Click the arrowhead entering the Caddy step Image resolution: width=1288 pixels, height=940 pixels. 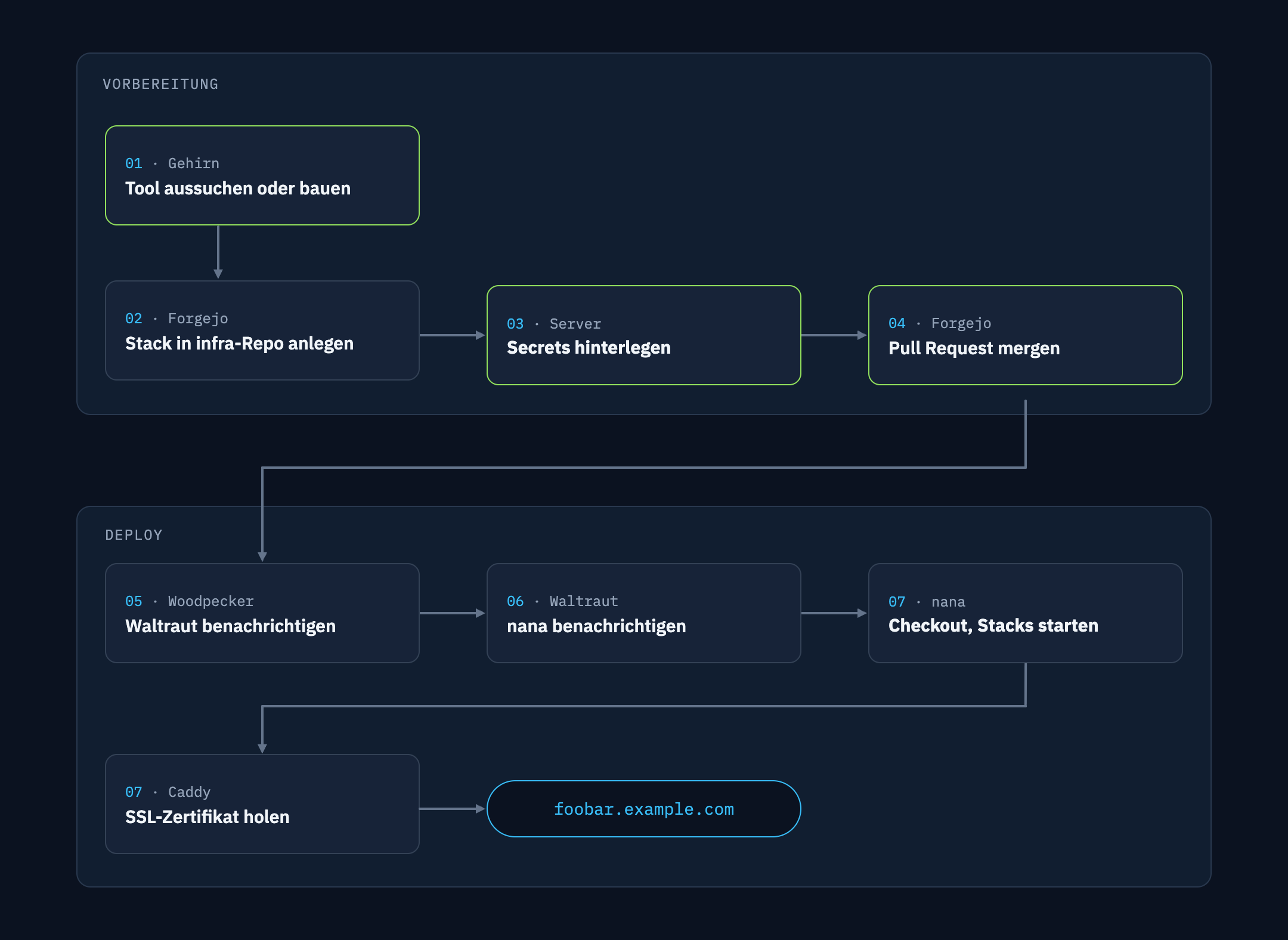[262, 748]
